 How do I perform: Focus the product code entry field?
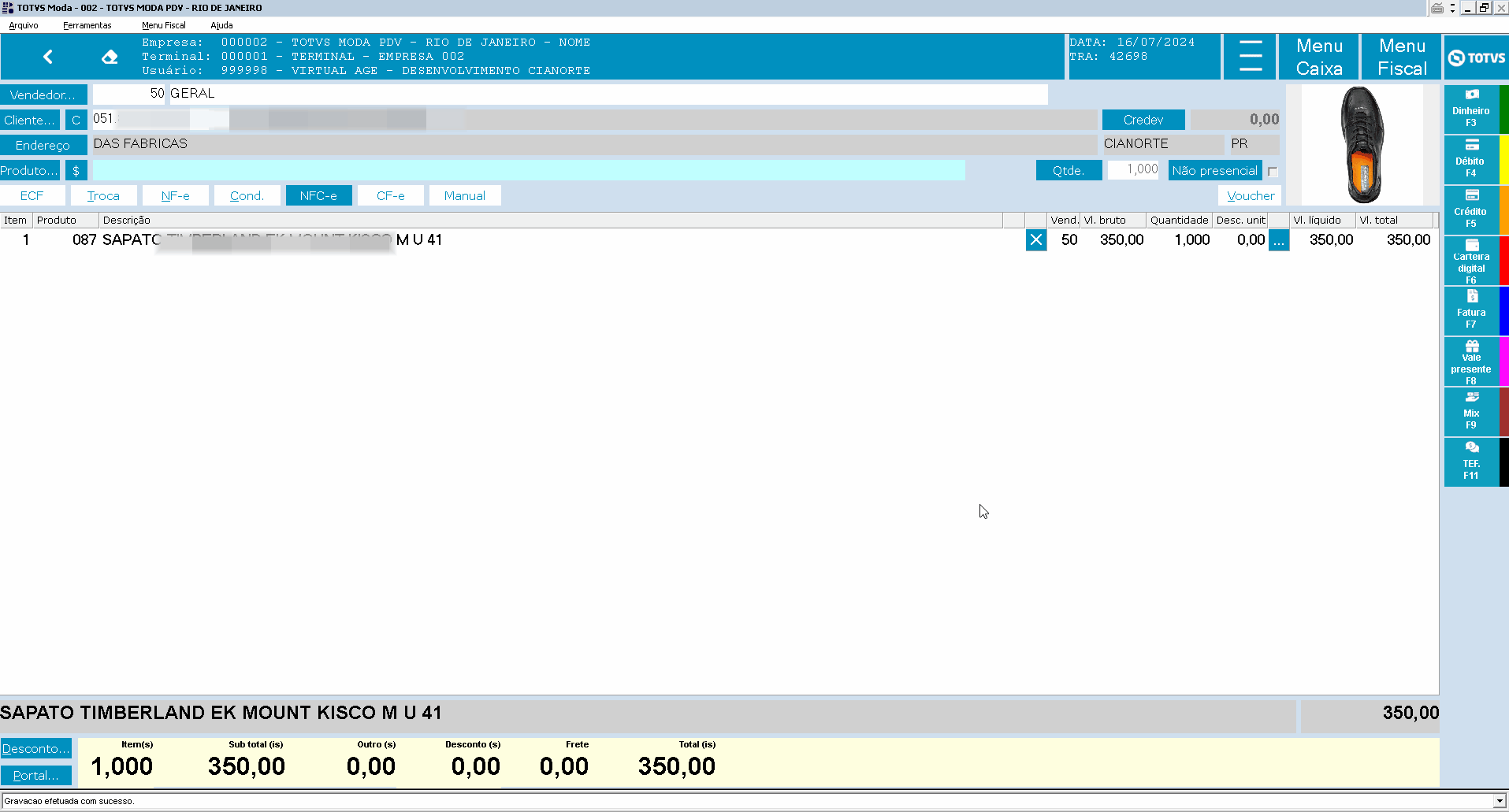pyautogui.click(x=529, y=170)
